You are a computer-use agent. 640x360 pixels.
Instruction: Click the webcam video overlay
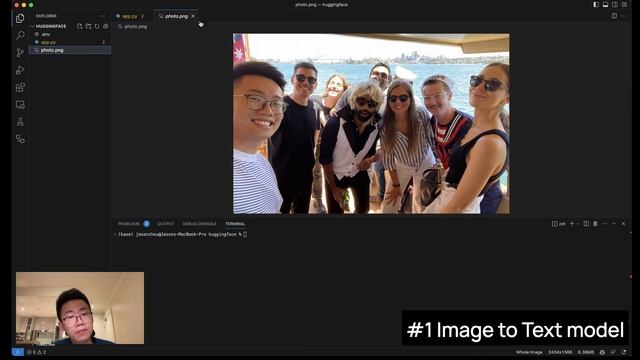pyautogui.click(x=80, y=308)
